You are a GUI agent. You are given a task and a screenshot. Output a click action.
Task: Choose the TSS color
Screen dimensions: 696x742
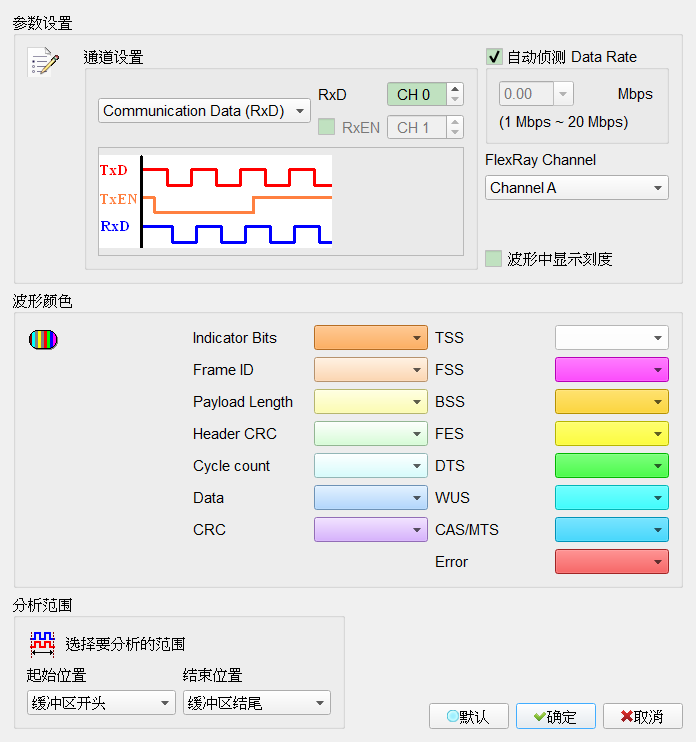coord(612,337)
